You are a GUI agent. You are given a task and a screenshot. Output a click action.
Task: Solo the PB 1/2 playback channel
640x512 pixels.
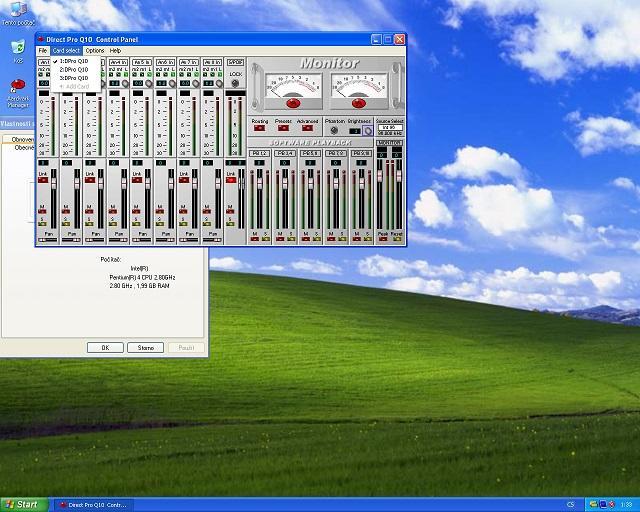[x=266, y=239]
